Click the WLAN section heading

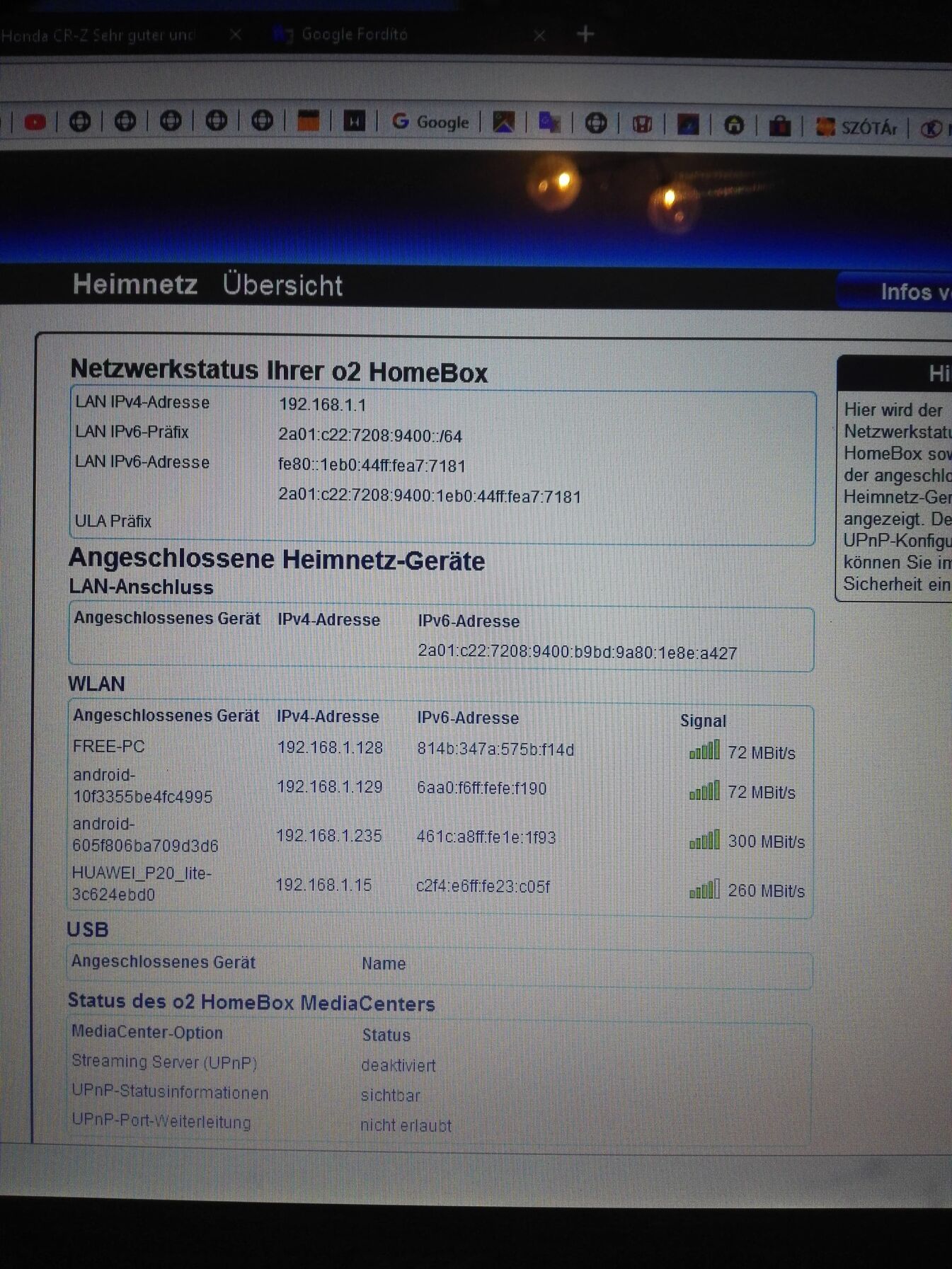[96, 684]
